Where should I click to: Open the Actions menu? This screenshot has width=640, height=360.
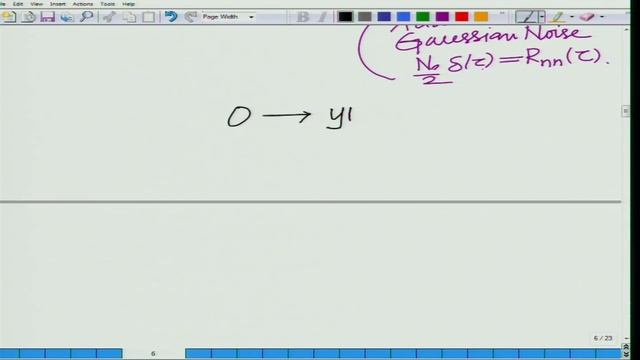click(x=82, y=4)
